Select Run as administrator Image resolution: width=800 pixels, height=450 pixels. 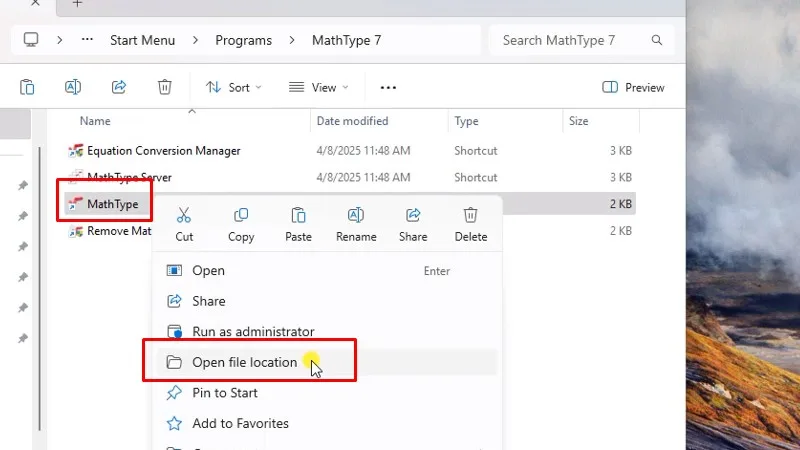pos(327,332)
